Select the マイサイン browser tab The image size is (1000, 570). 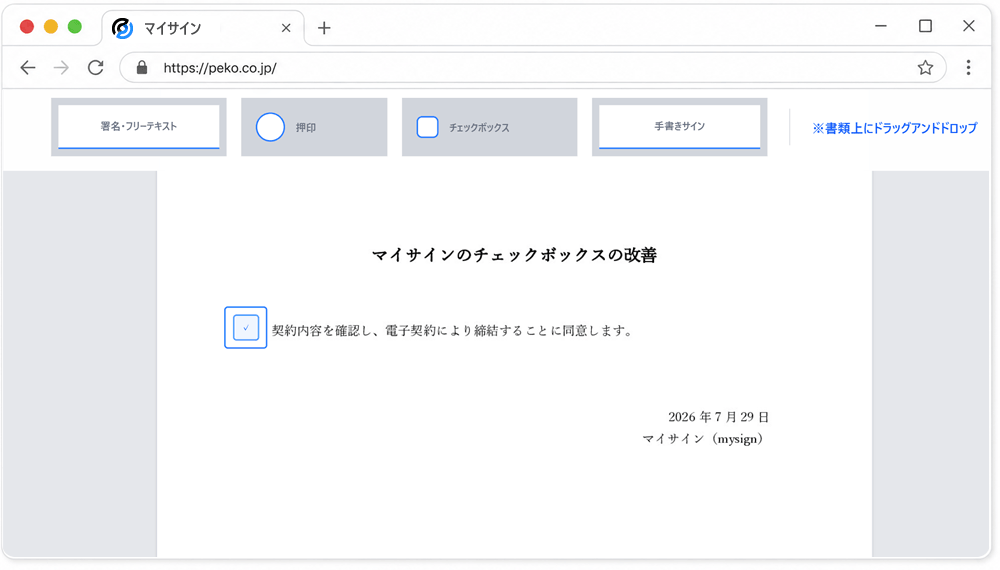point(203,28)
